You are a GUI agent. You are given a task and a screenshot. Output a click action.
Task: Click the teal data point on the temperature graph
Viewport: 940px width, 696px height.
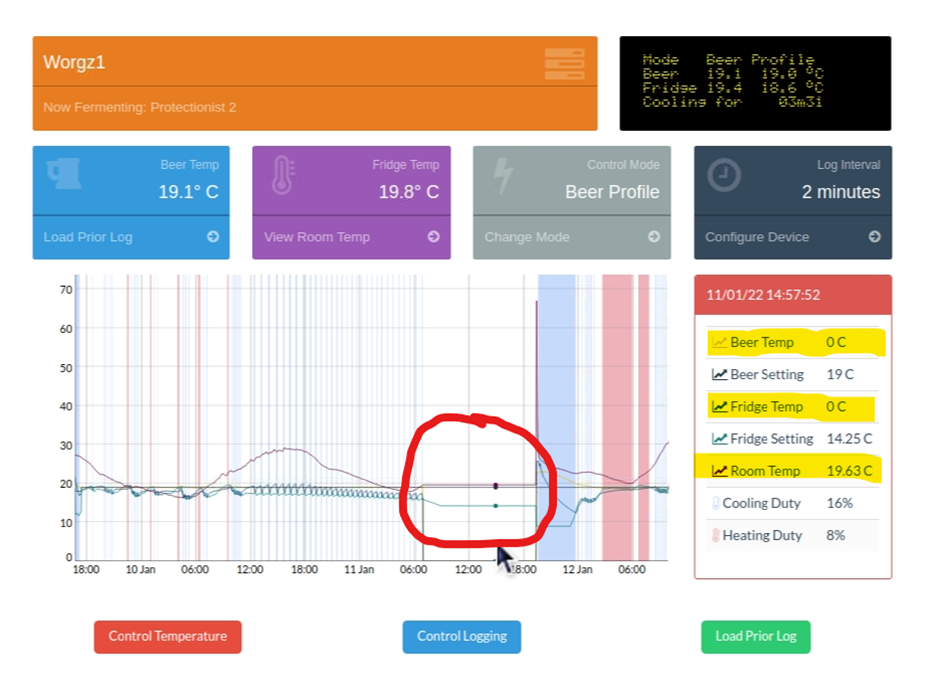click(495, 506)
